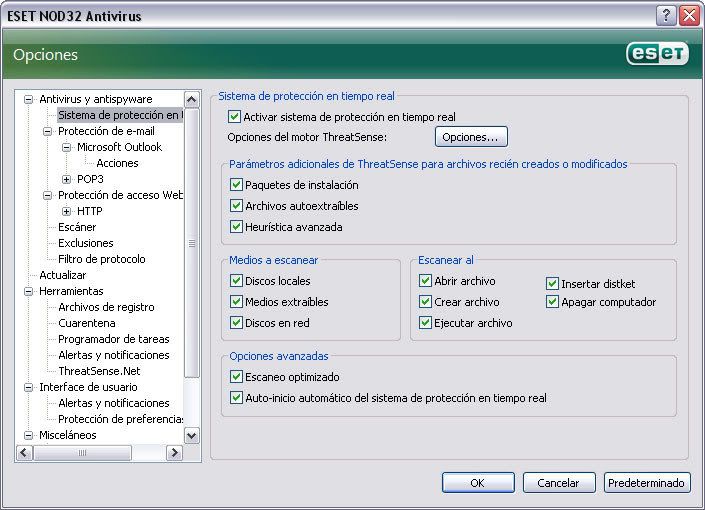
Task: Open Exclusiones settings page
Action: click(x=86, y=243)
